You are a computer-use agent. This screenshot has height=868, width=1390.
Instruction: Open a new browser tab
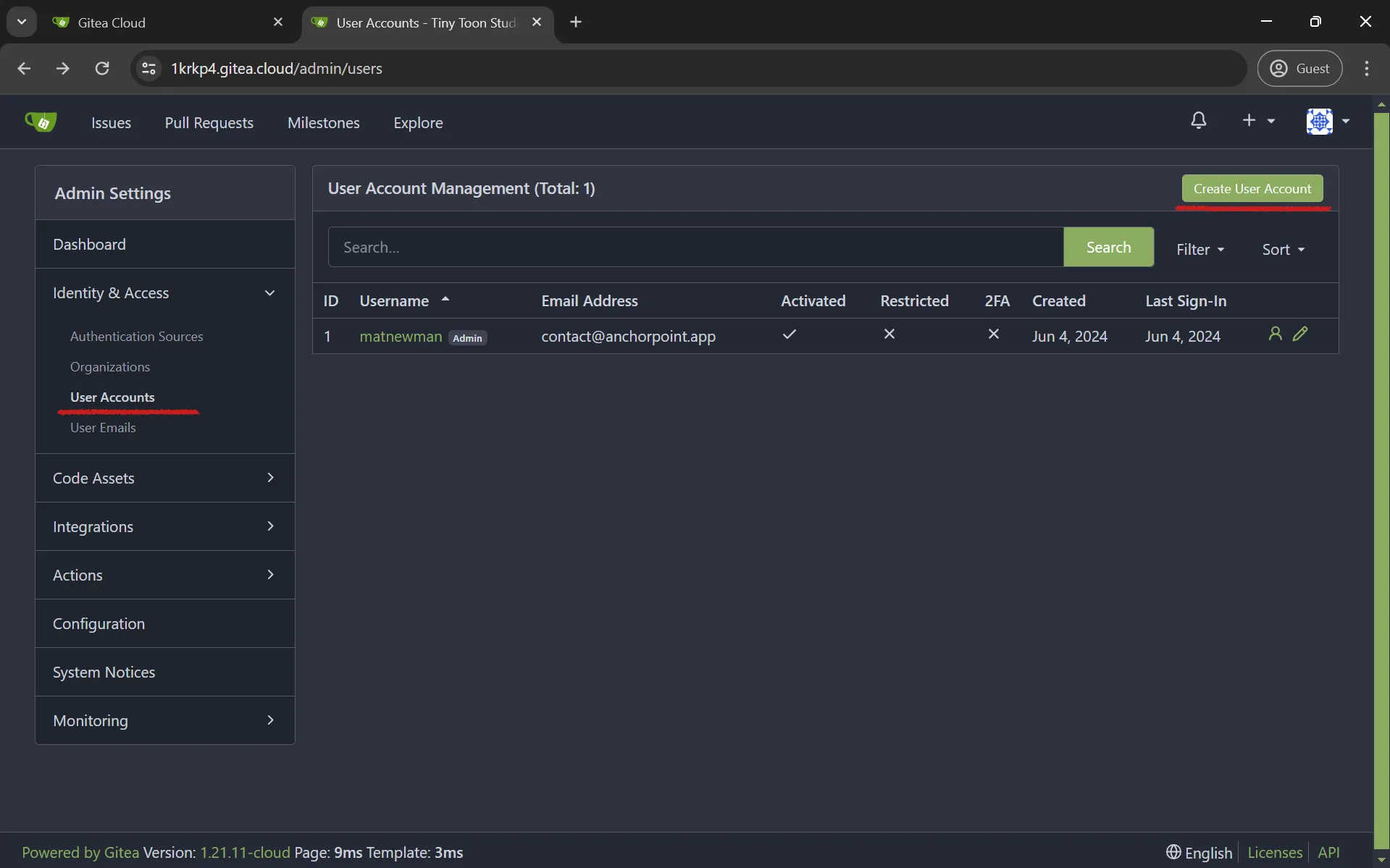coord(576,22)
